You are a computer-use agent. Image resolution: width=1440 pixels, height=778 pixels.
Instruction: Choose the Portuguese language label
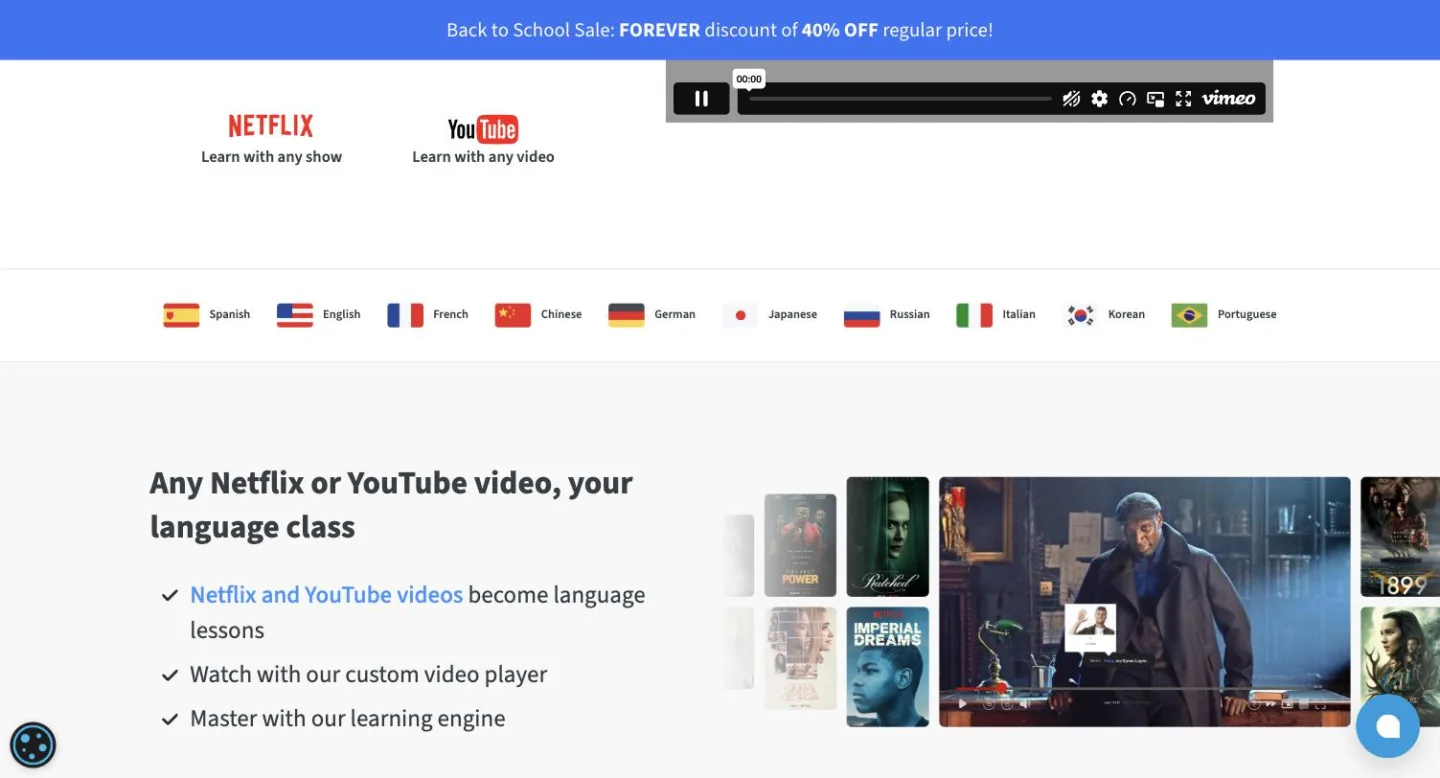[1247, 314]
